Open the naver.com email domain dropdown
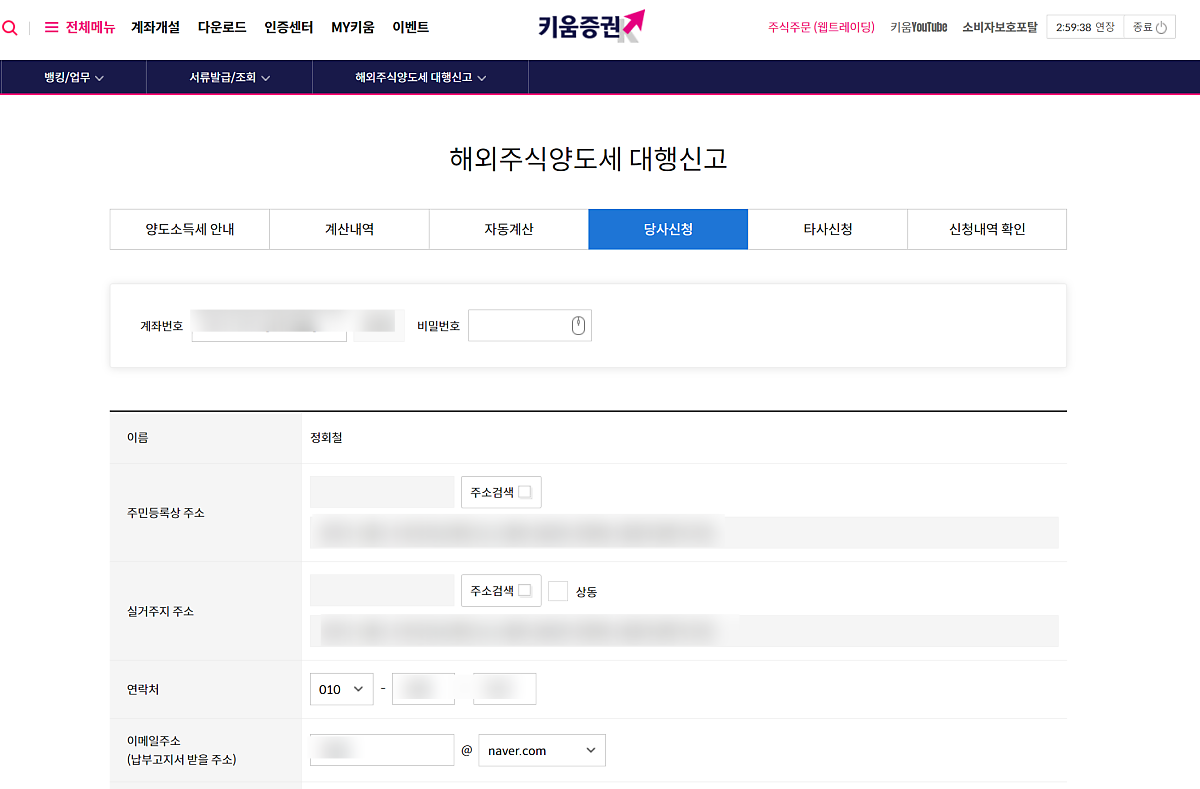The height and width of the screenshot is (789, 1200). pos(542,750)
